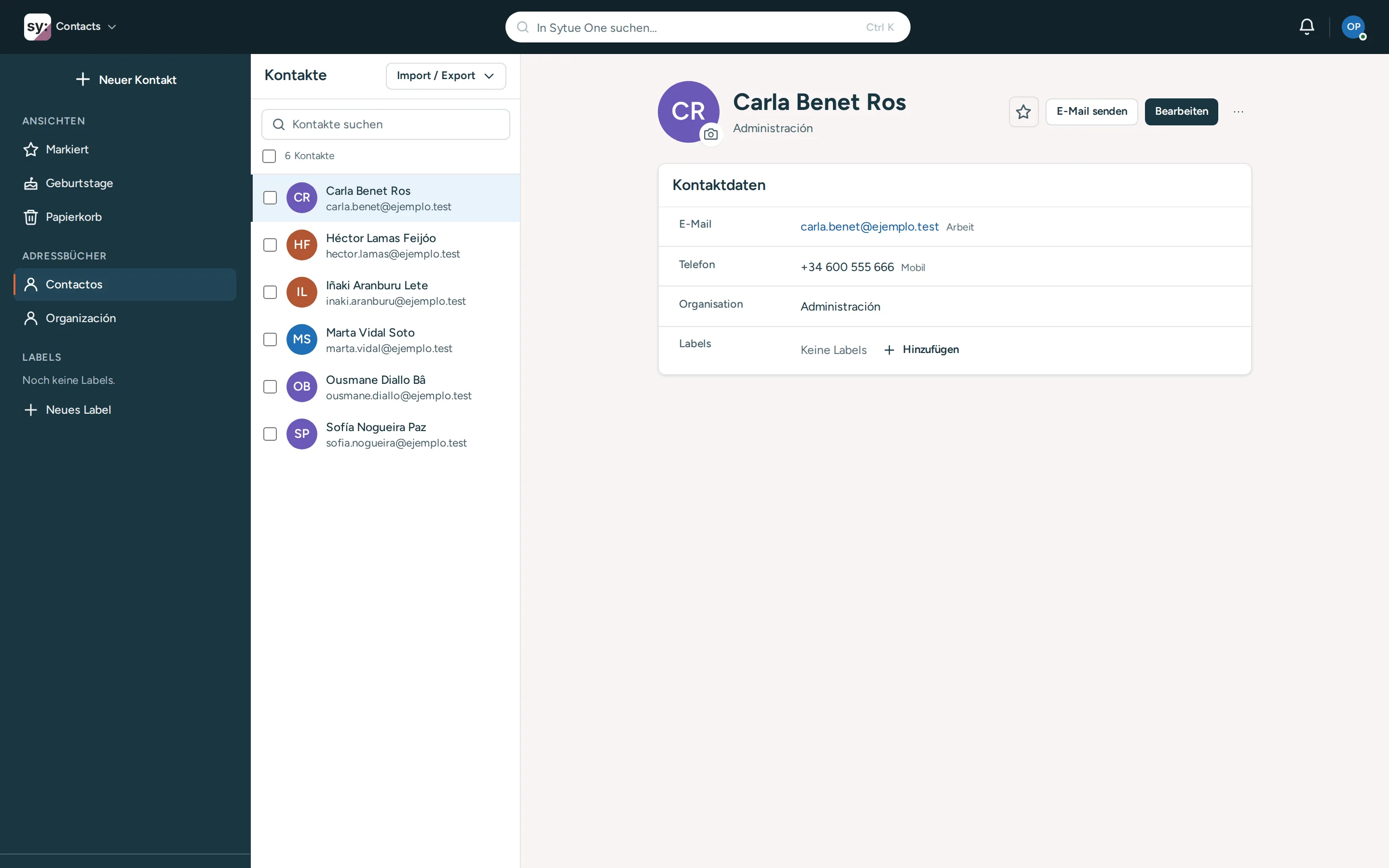This screenshot has width=1389, height=868.
Task: Click the plus icon next to Neuer Kontakt
Action: tap(82, 79)
